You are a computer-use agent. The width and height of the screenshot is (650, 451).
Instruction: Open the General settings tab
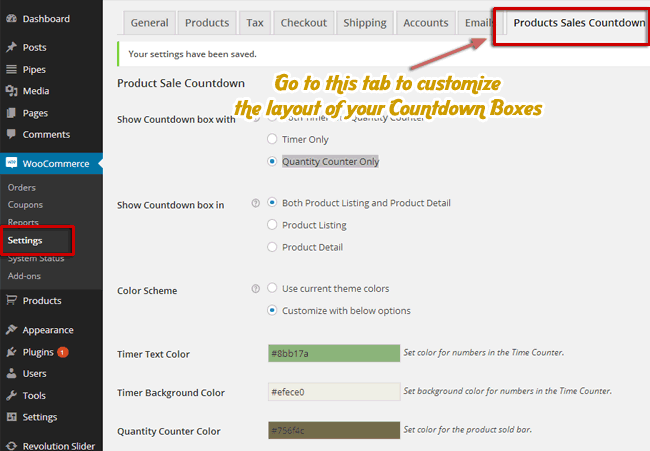coord(149,23)
